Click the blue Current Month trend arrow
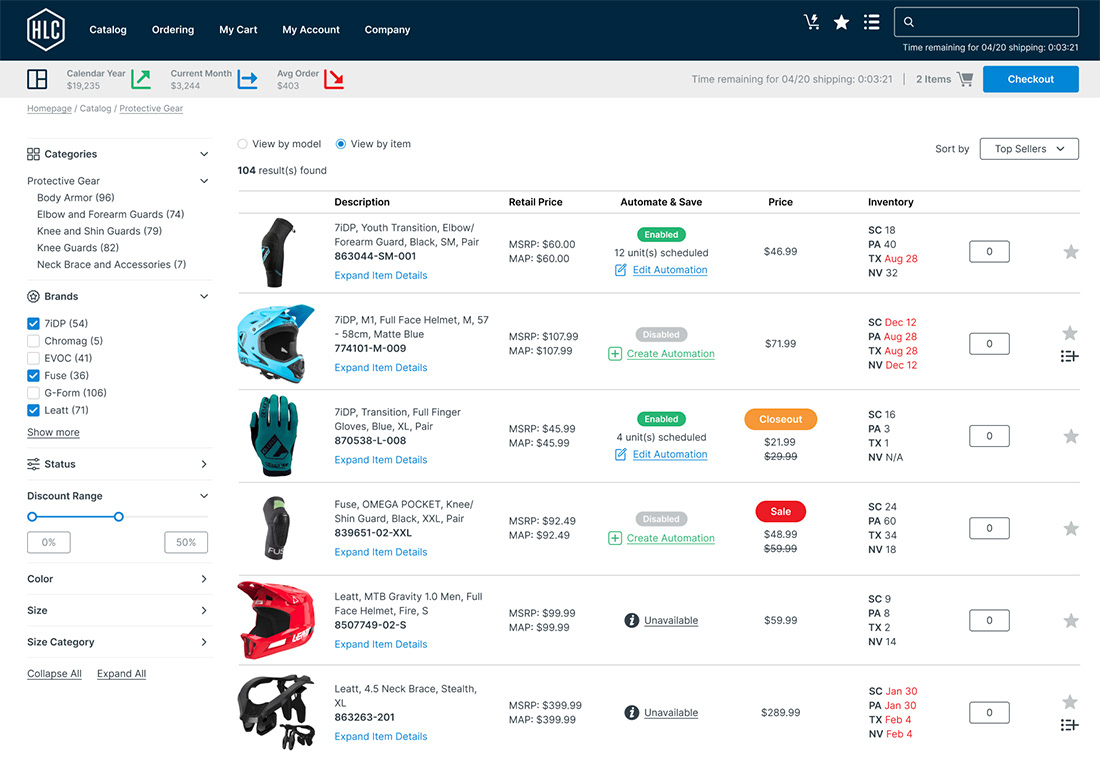The width and height of the screenshot is (1100, 760). [248, 79]
